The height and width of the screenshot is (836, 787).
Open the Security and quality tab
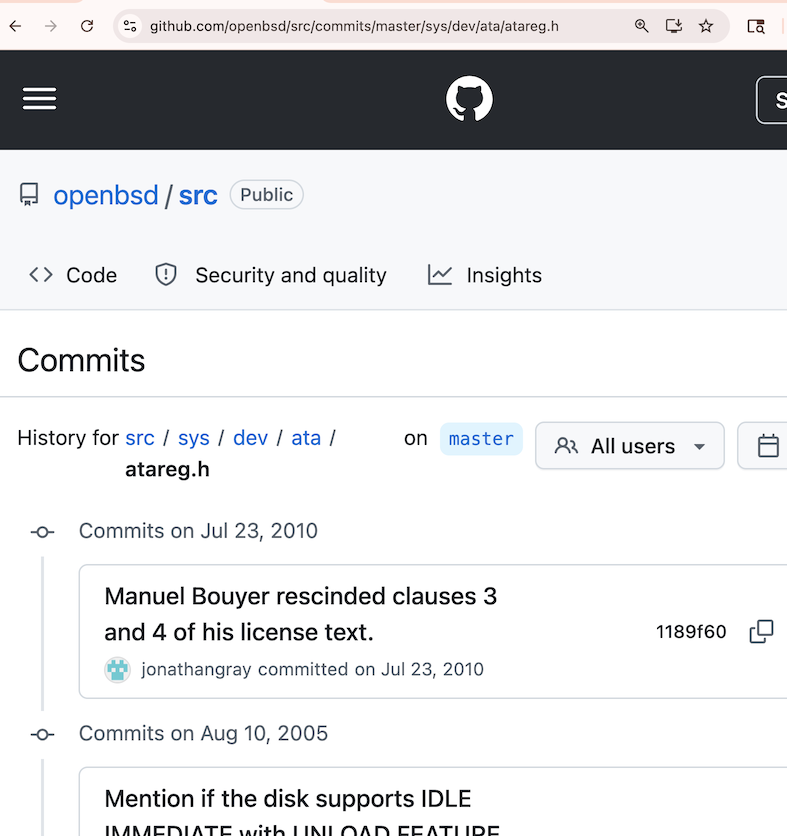[x=271, y=275]
